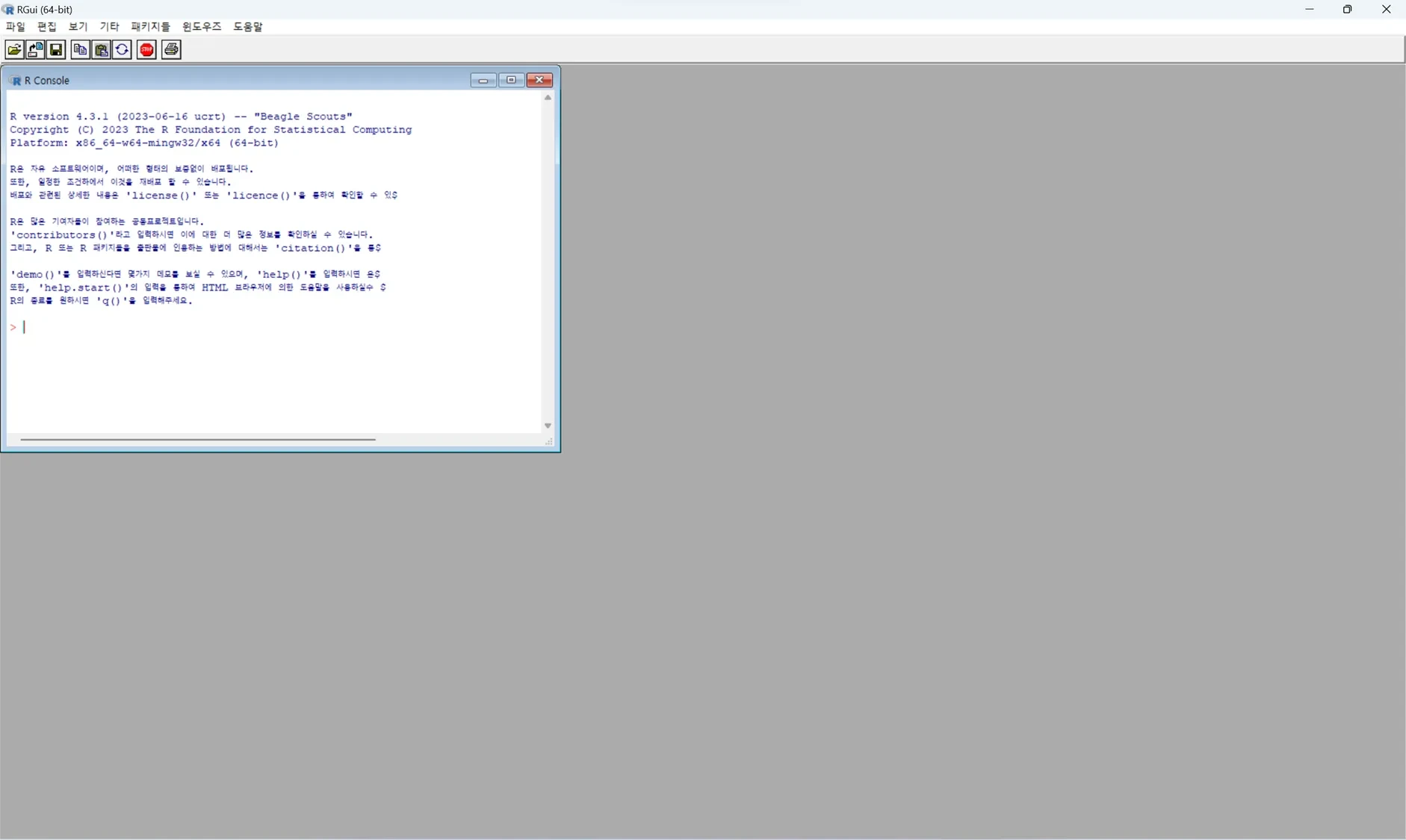The height and width of the screenshot is (840, 1406).
Task: Open the 패키지들 menu
Action: pos(150,27)
